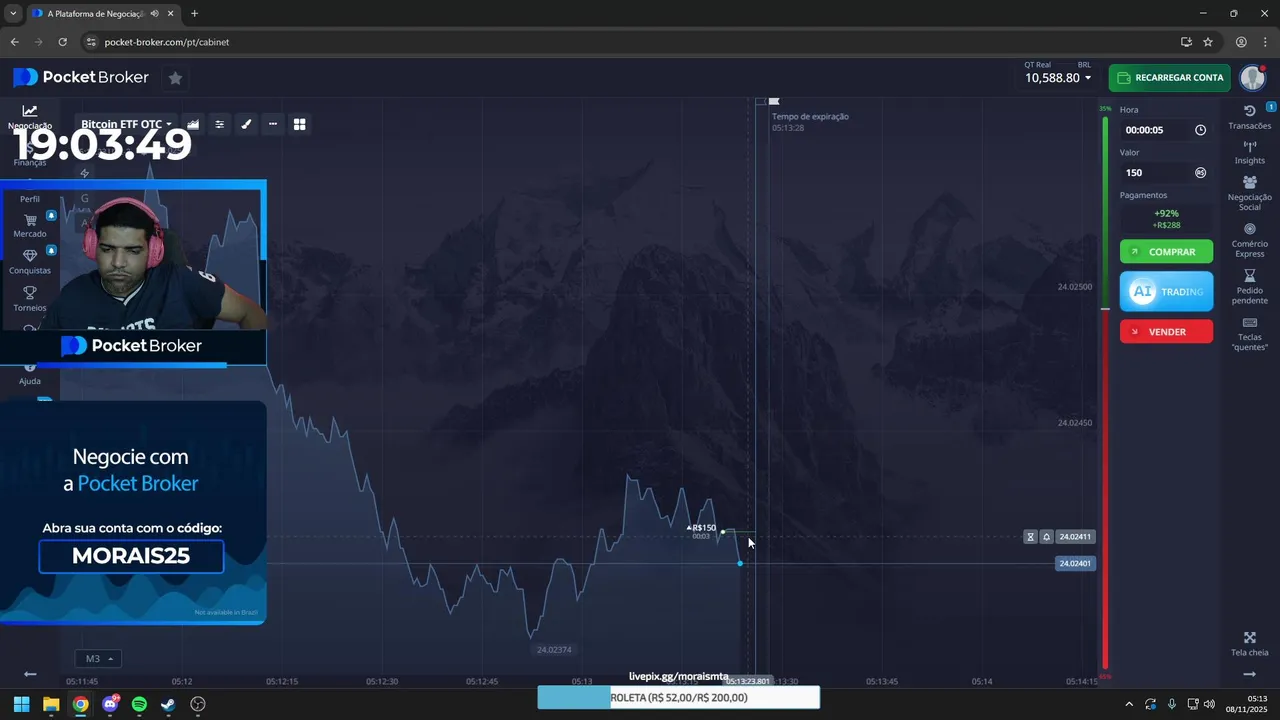1280x720 pixels.
Task: Expand the M3 timeframe selector
Action: tap(98, 658)
